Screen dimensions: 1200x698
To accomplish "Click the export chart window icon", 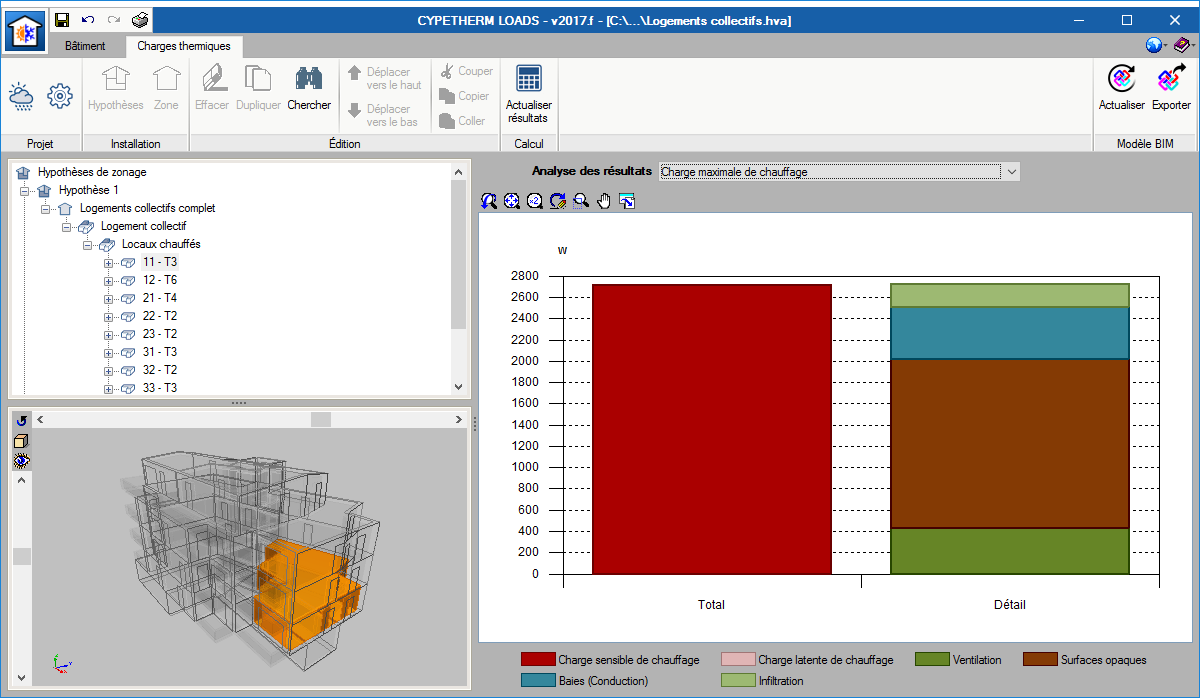I will click(627, 201).
